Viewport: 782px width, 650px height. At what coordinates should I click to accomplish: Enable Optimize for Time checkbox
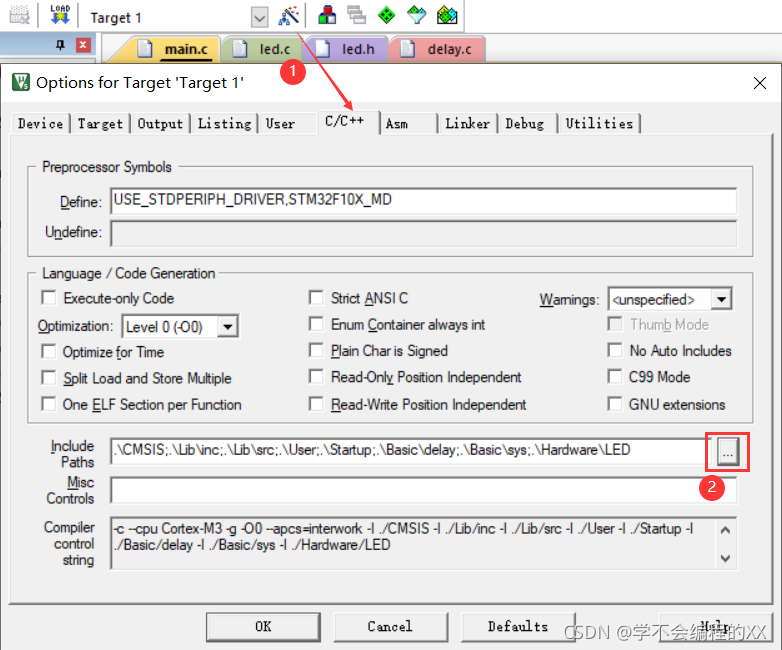pyautogui.click(x=49, y=351)
